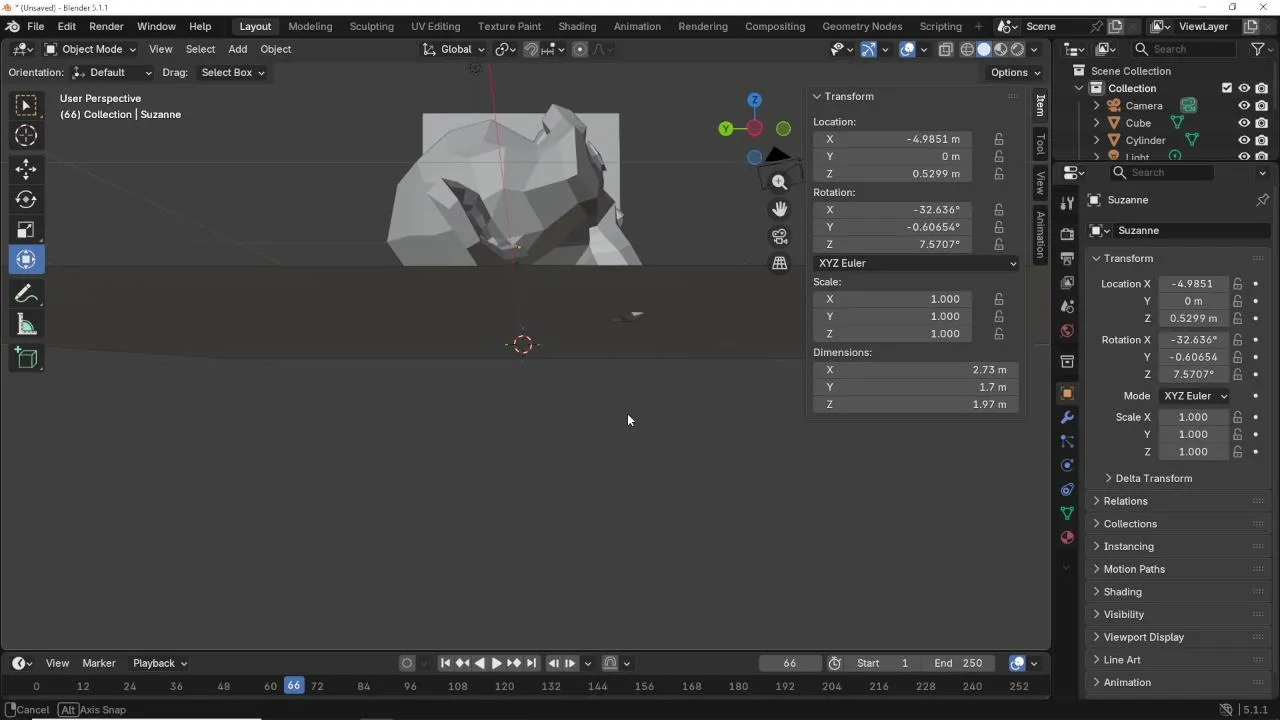Click the End frame field 250
The image size is (1280, 720).
[x=958, y=663]
